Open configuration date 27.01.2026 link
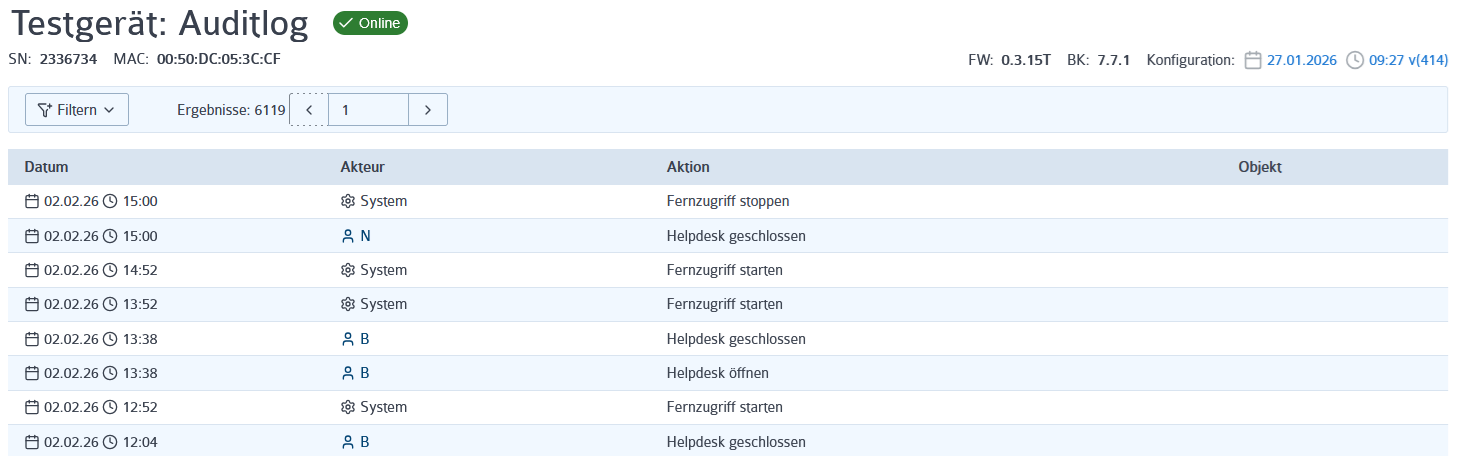The height and width of the screenshot is (456, 1457). click(1301, 60)
